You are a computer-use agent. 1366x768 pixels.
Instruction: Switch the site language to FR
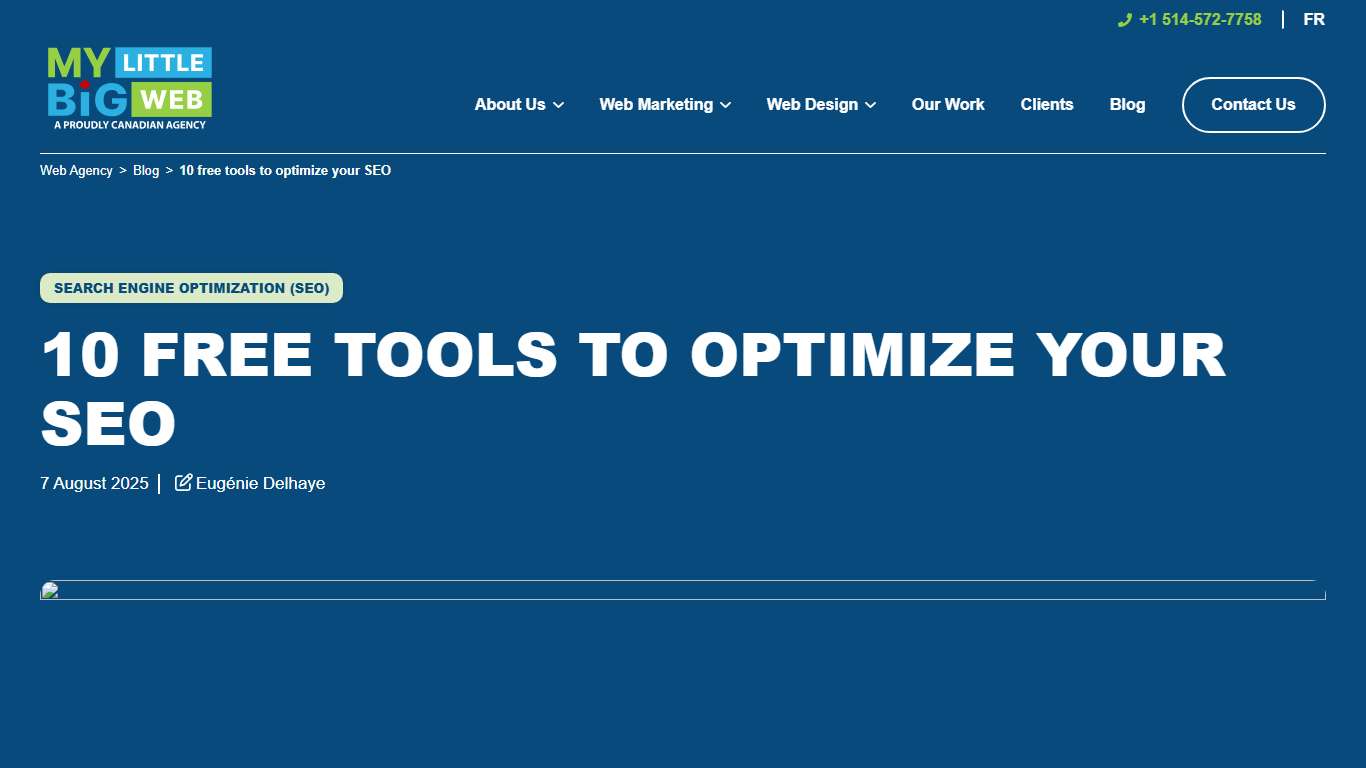pyautogui.click(x=1313, y=19)
